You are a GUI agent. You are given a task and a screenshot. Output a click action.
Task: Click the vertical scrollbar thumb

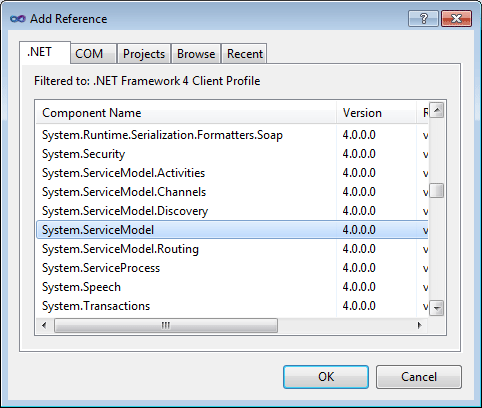point(437,191)
